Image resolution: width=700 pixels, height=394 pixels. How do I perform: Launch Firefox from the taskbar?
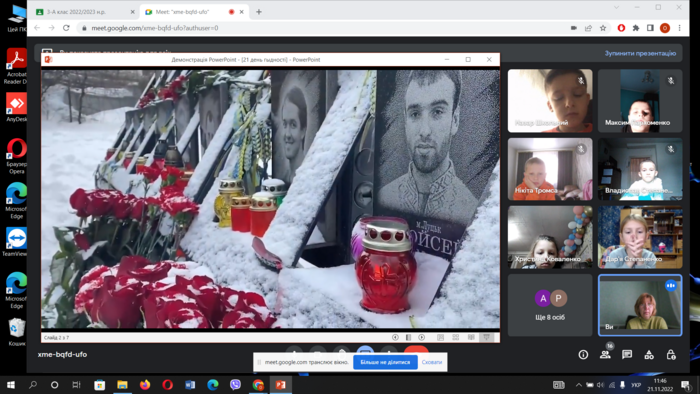point(145,385)
